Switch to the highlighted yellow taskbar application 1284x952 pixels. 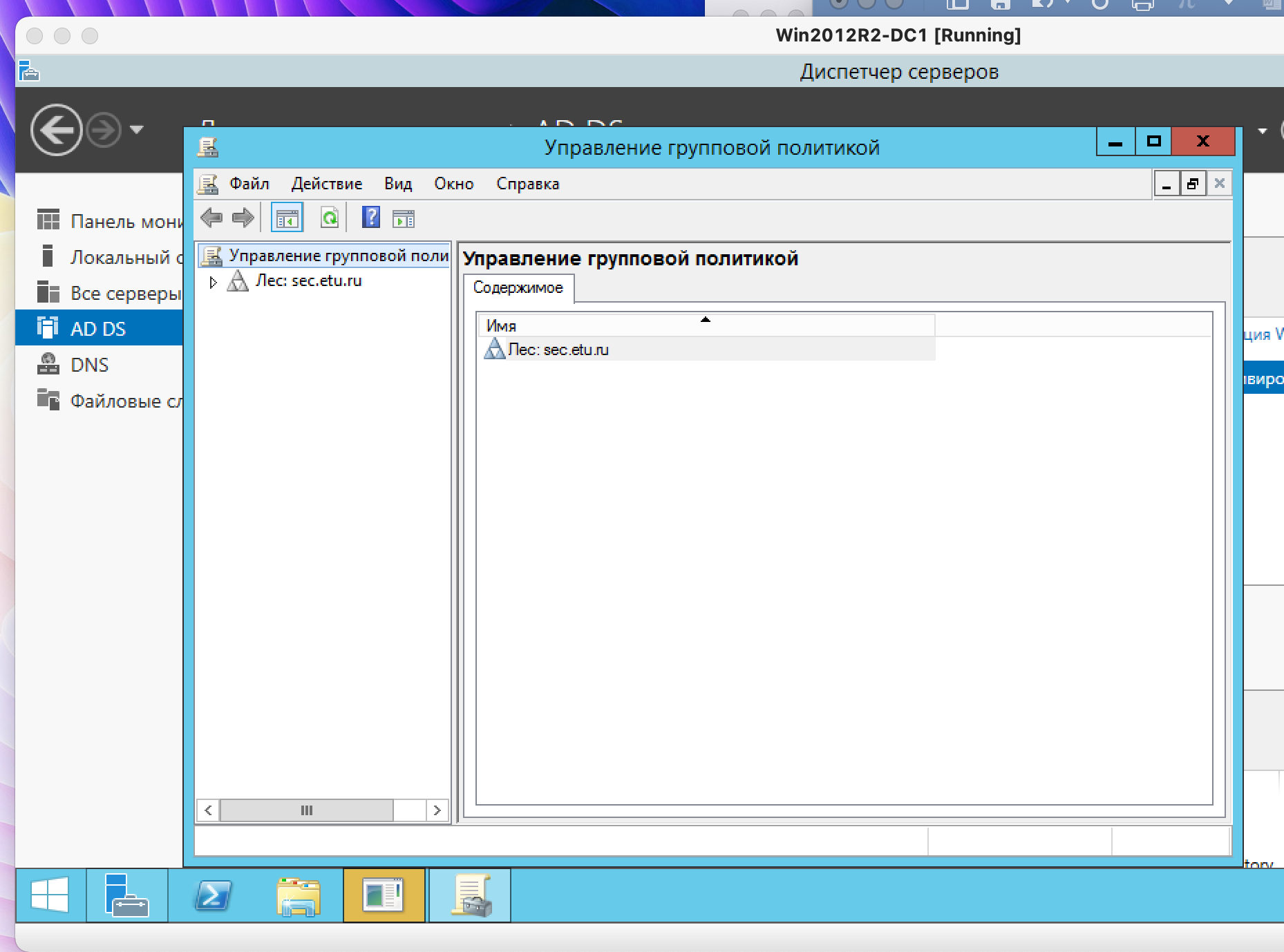coord(384,895)
